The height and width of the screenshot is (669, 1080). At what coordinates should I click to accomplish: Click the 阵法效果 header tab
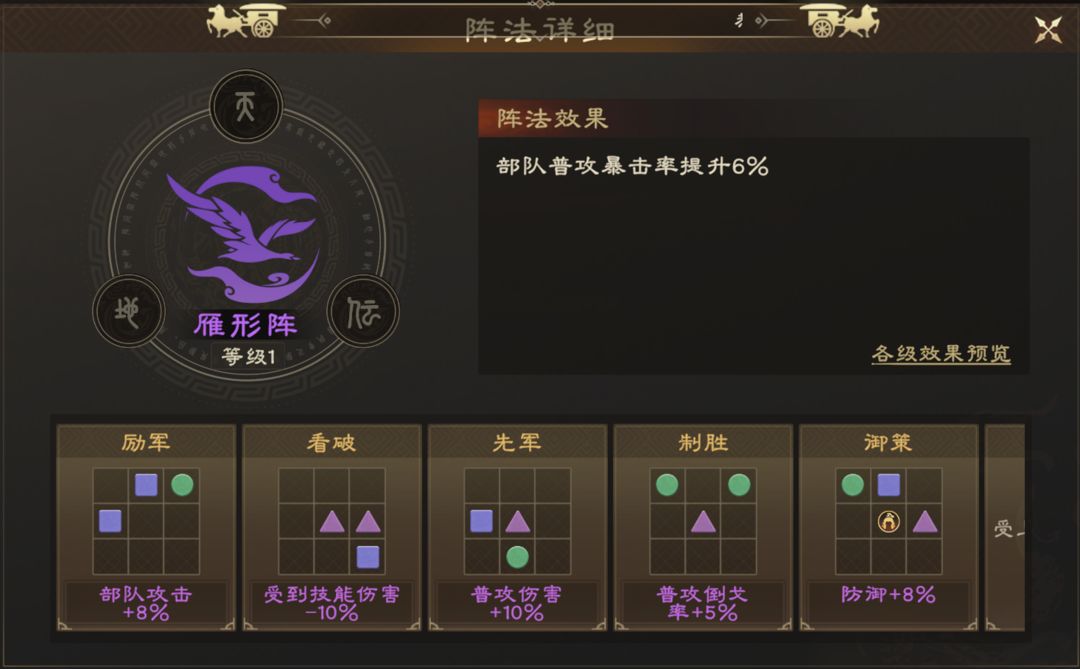click(552, 119)
